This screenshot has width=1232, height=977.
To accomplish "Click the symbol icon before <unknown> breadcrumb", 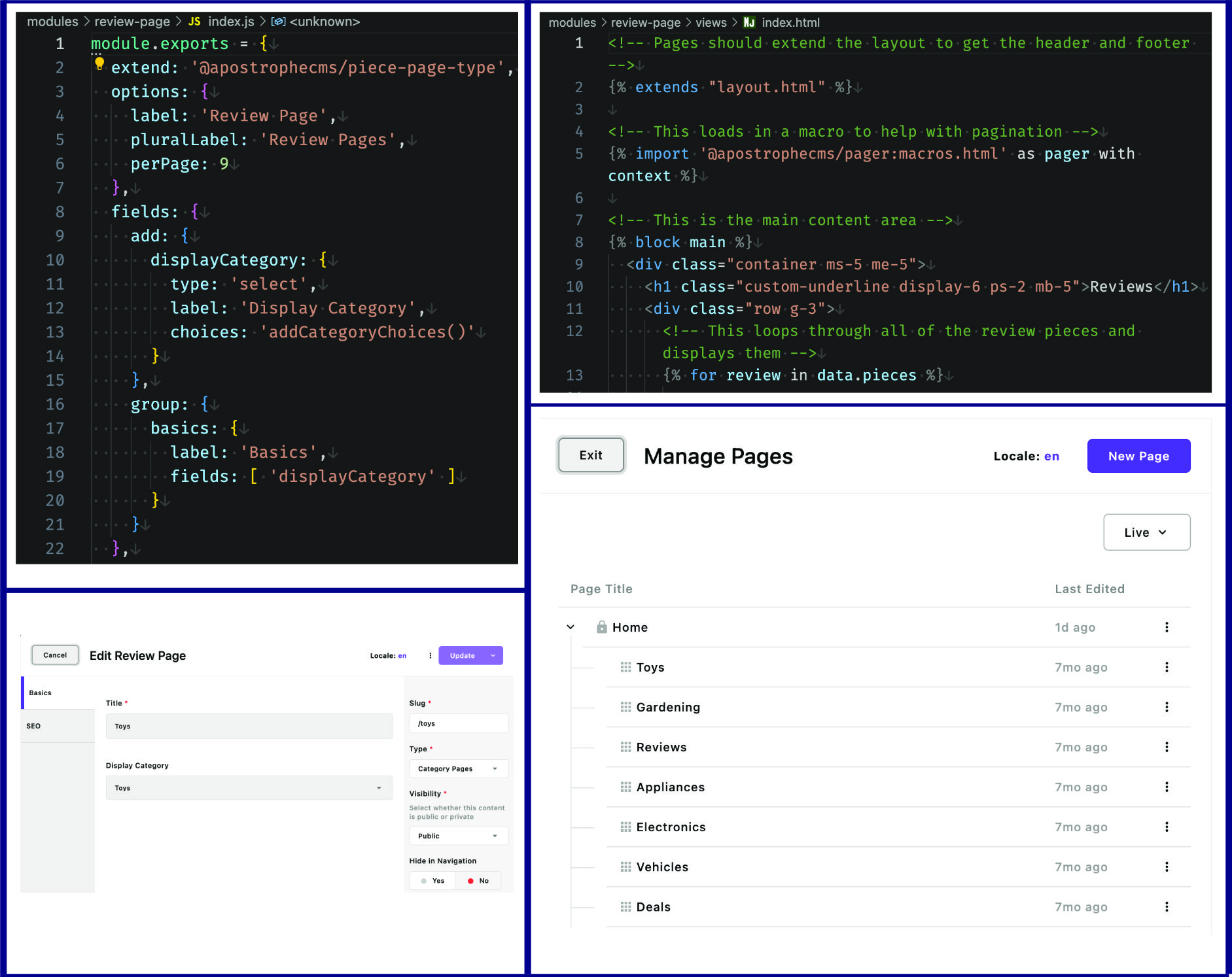I will point(278,21).
